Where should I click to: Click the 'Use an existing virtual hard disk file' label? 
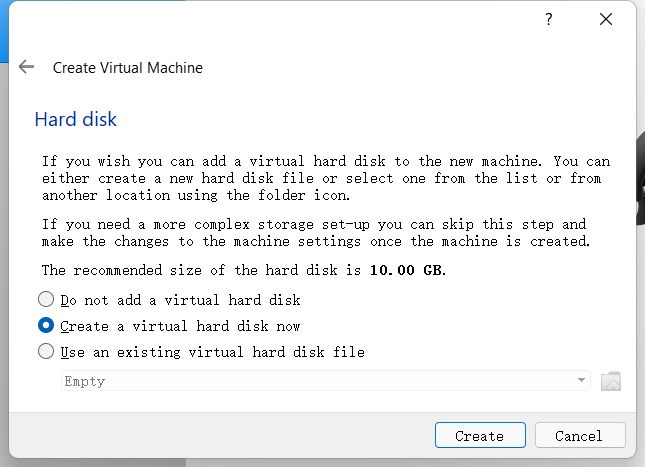pos(212,352)
